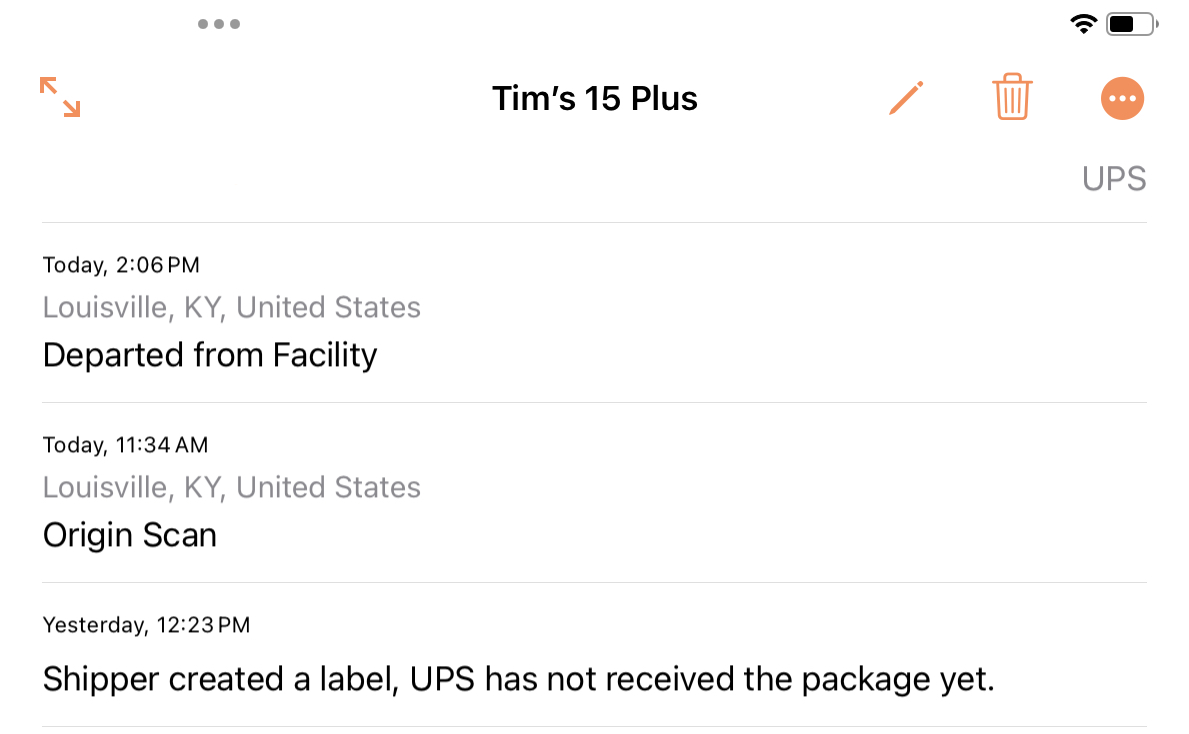Screen dimensions: 1189x734
Task: Click the divider line below "Origin Scan"
Action: coord(594,583)
